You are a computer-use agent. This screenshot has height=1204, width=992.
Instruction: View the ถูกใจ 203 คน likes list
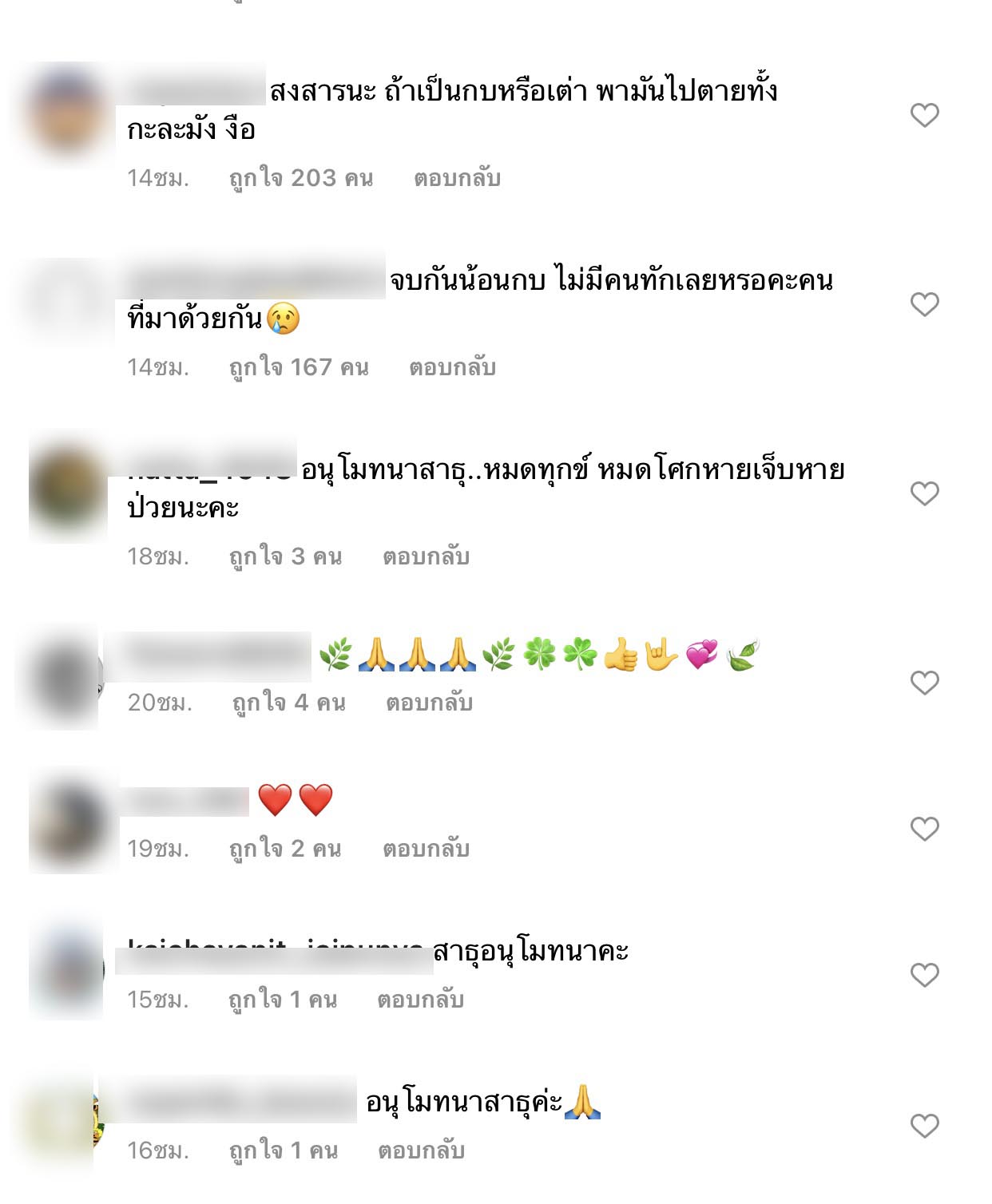(301, 178)
